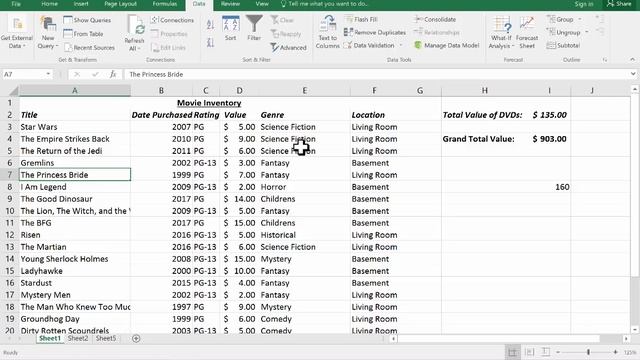Open Recent Sources
This screenshot has width=640, height=360.
[x=89, y=47]
